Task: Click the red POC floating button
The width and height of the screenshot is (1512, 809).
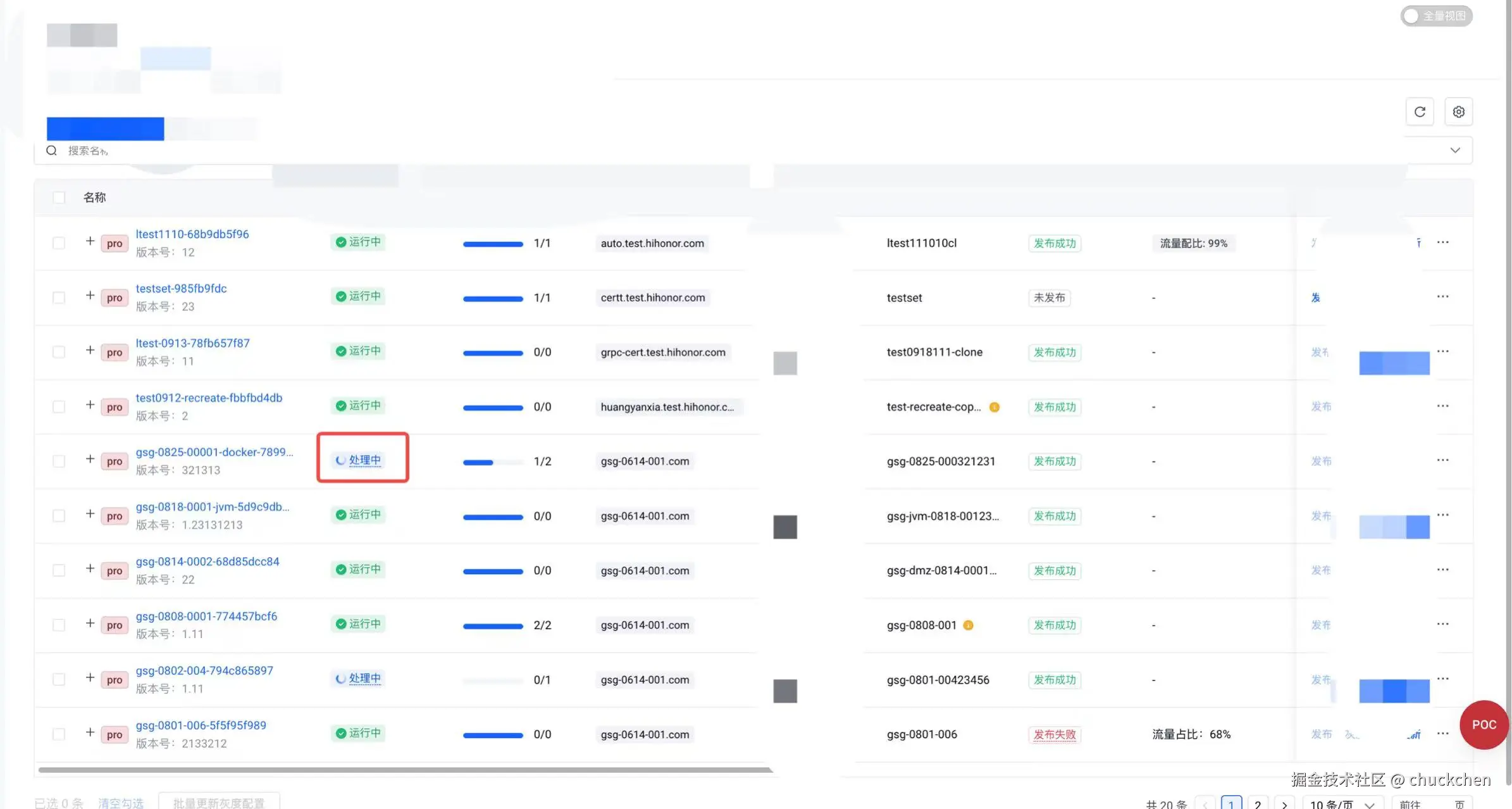Action: click(1484, 725)
